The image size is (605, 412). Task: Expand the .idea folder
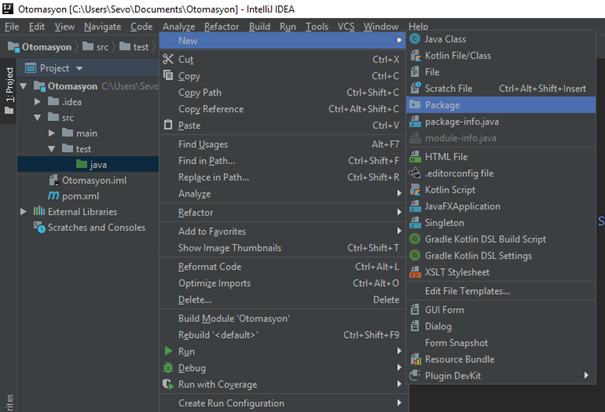[x=37, y=102]
